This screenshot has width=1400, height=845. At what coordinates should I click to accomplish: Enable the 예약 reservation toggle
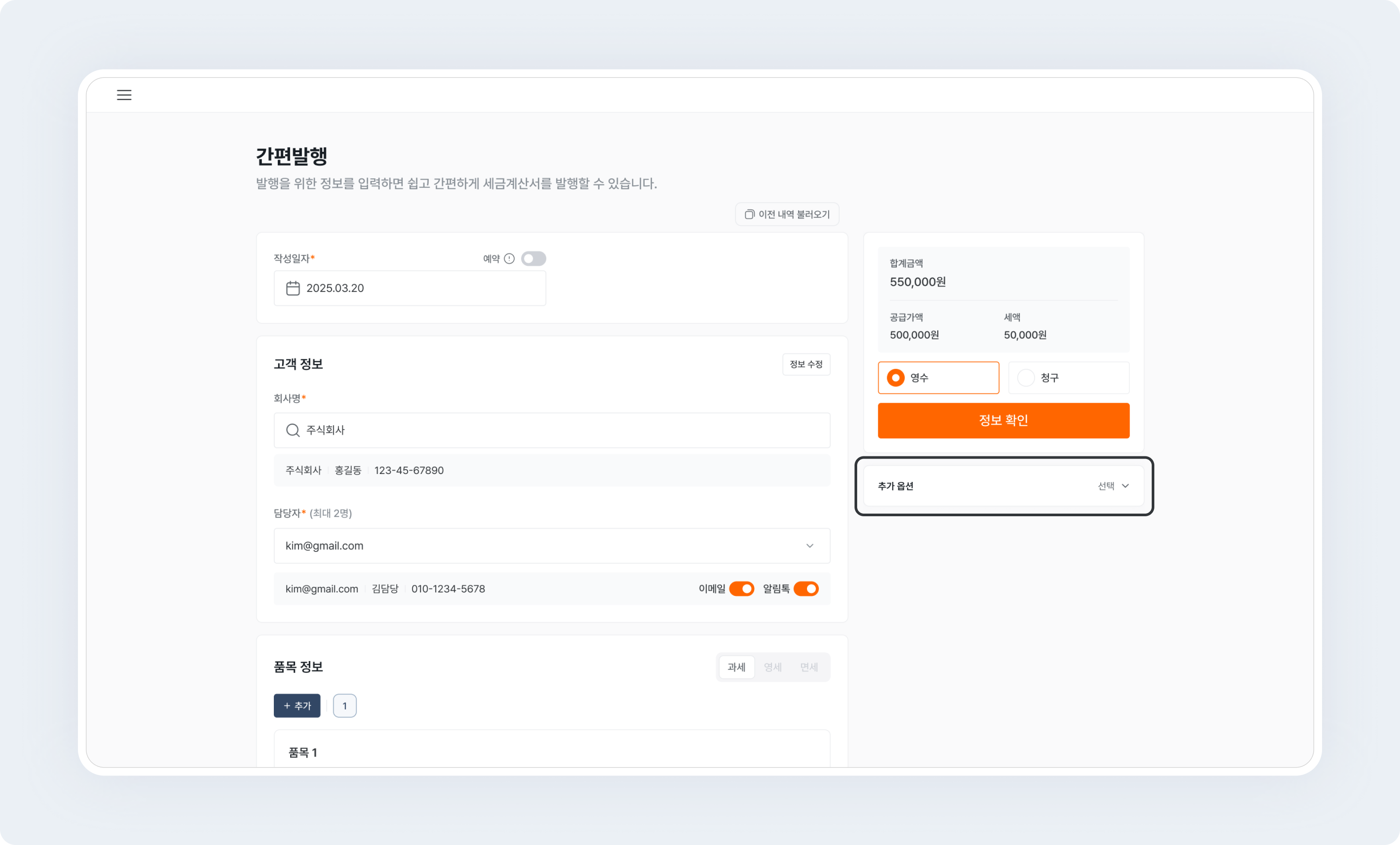pyautogui.click(x=534, y=258)
